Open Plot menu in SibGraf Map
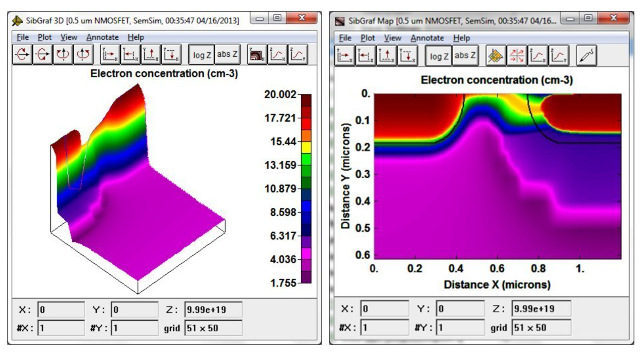The height and width of the screenshot is (360, 640). pyautogui.click(x=367, y=38)
